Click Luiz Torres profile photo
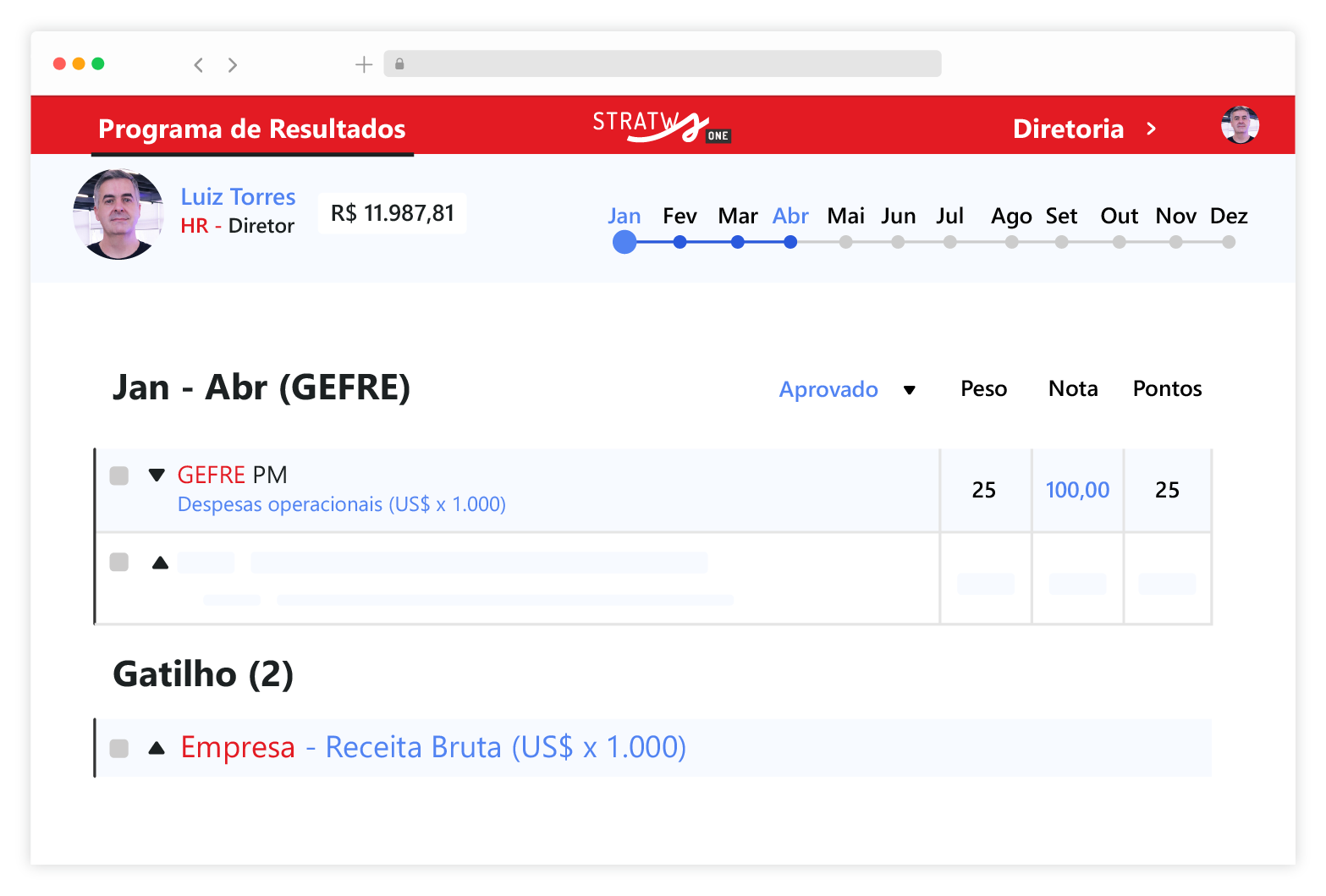The image size is (1326, 896). click(x=118, y=214)
